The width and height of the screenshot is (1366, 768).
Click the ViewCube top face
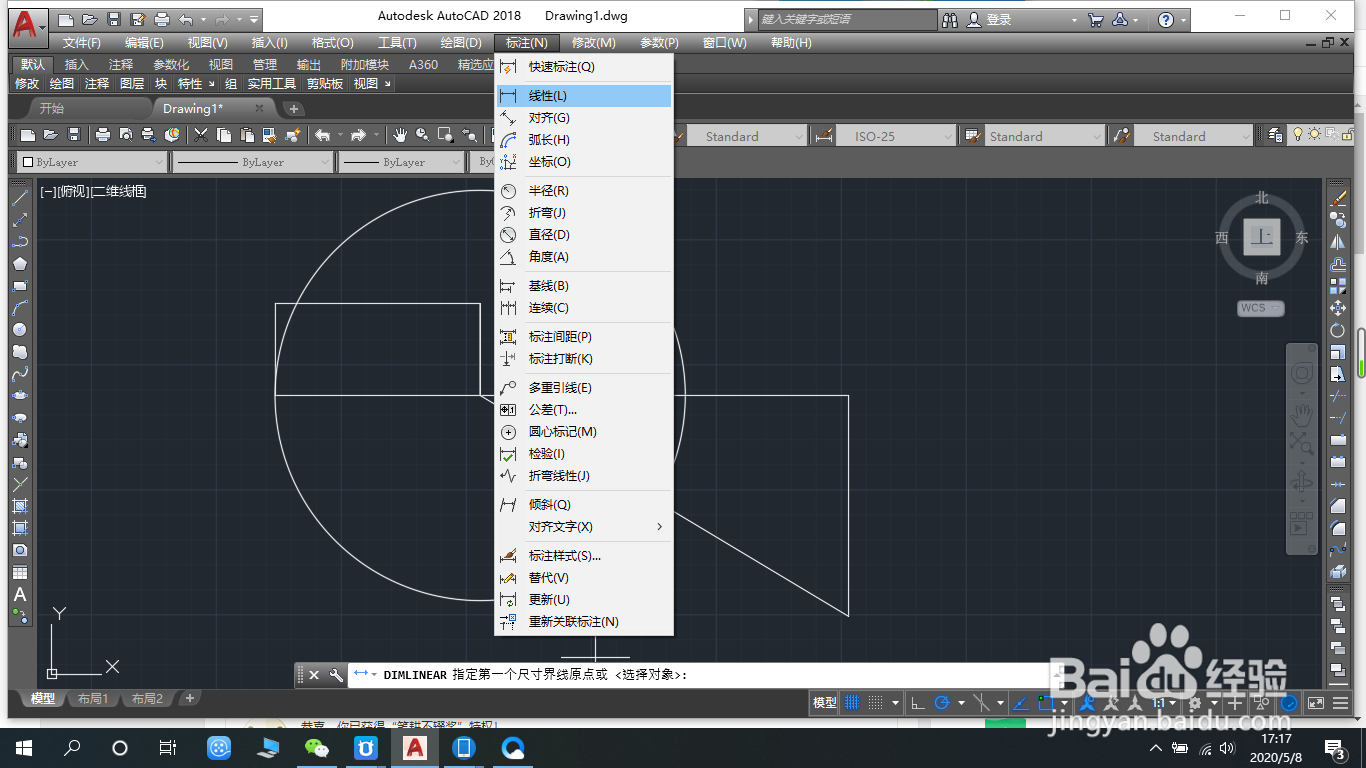(1262, 237)
